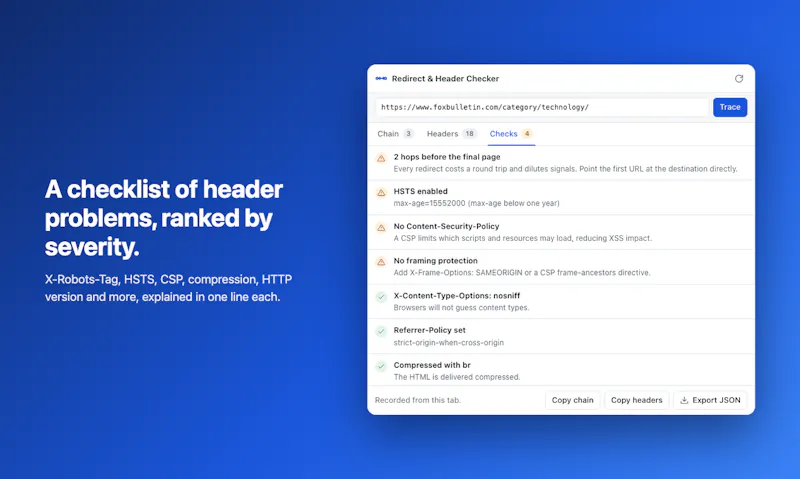Click 'Browsers will not guess content types' text
Screen dimensions: 800x479
pyautogui.click(x=461, y=308)
